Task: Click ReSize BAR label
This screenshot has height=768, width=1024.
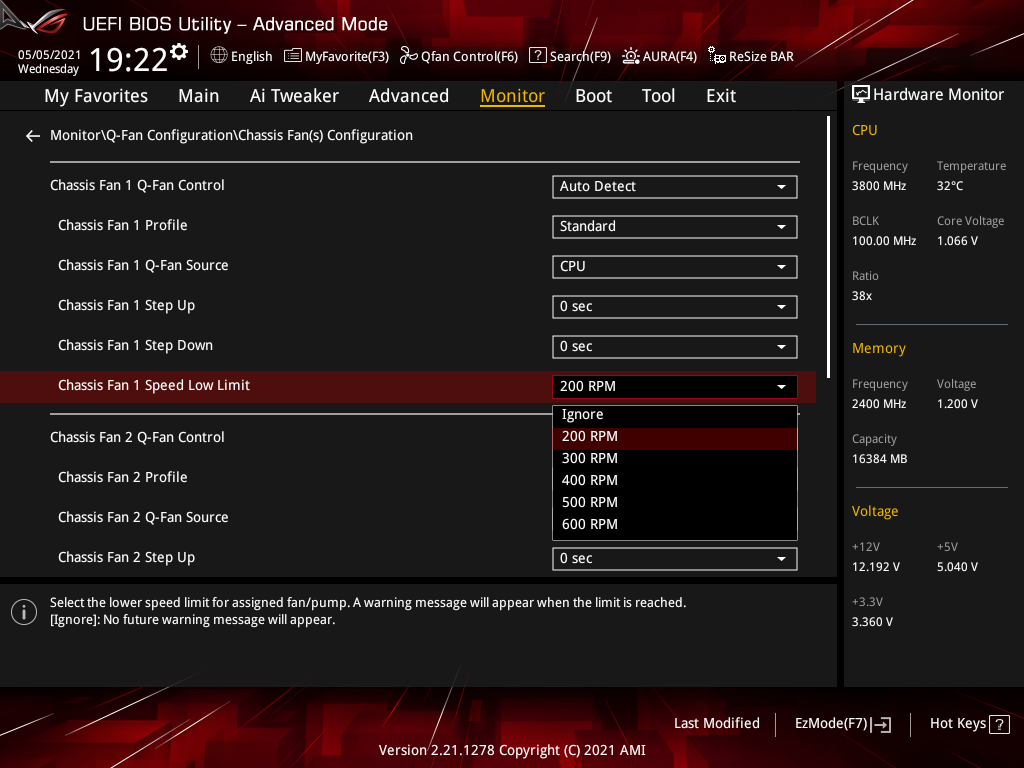Action: pyautogui.click(x=761, y=56)
